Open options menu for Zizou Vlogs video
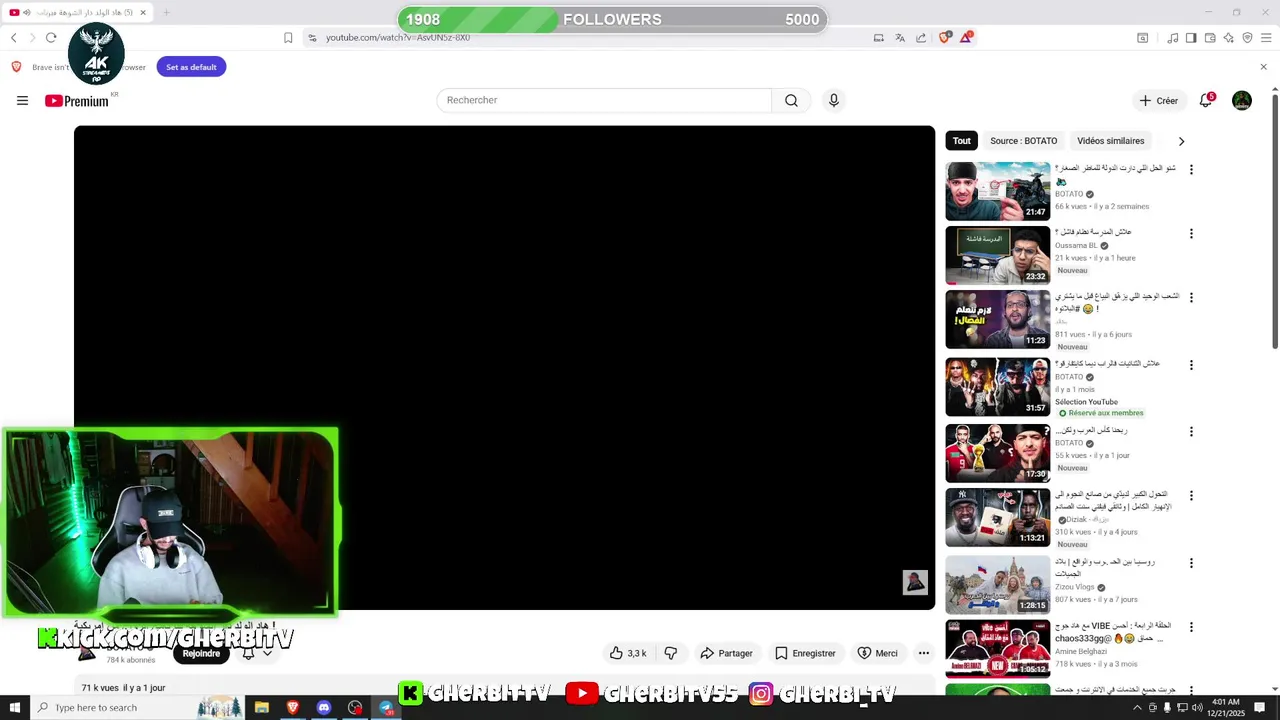This screenshot has width=1280, height=720. (x=1191, y=563)
